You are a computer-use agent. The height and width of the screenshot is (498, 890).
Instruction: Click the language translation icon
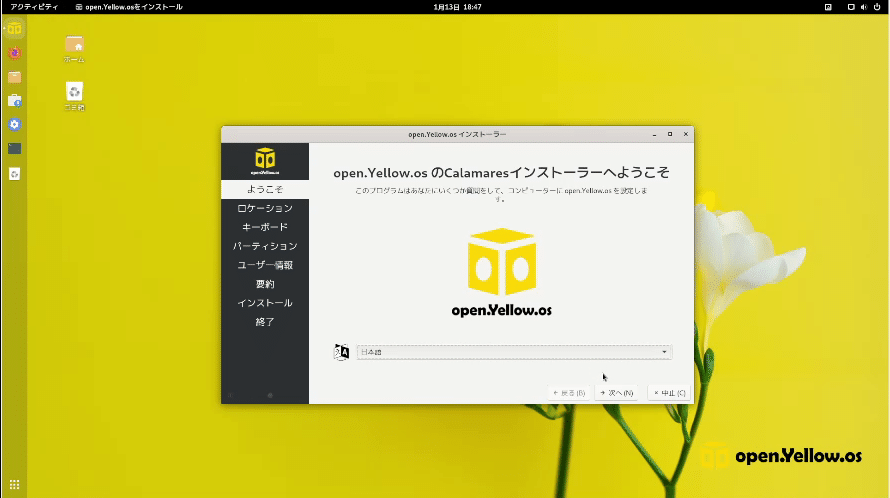[341, 352]
